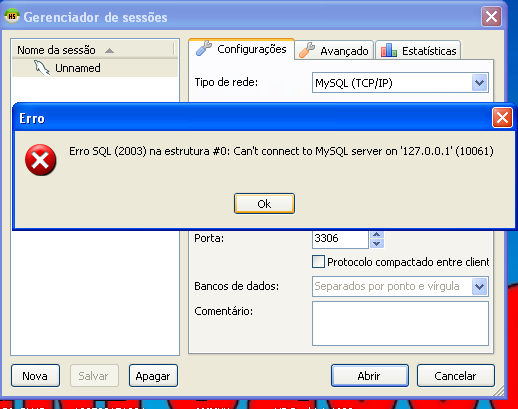Decrease the Porta value with down arrow

pos(377,244)
